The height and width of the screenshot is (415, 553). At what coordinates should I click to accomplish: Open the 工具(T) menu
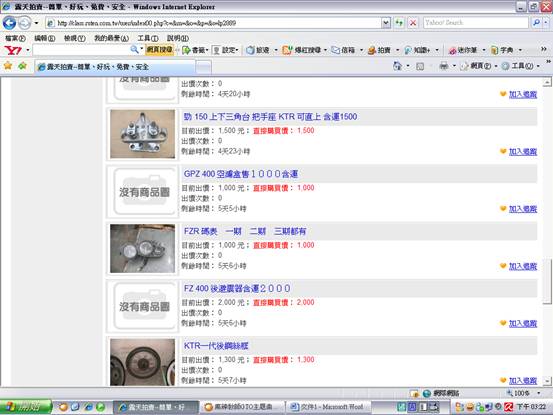148,38
